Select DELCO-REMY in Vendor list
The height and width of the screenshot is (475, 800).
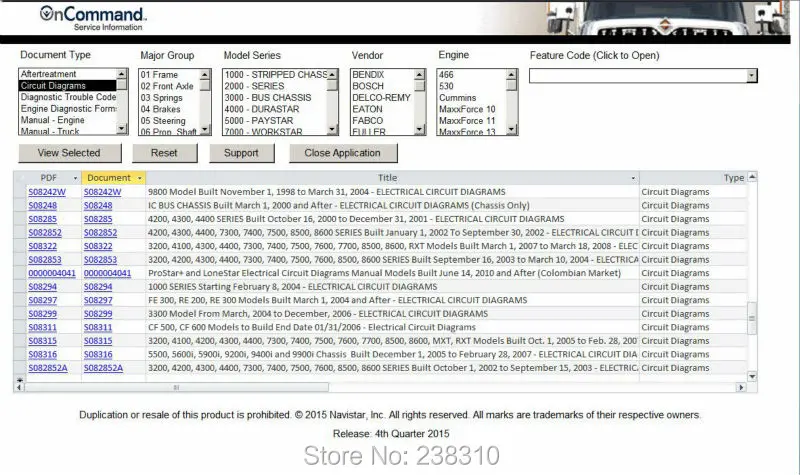[x=383, y=97]
